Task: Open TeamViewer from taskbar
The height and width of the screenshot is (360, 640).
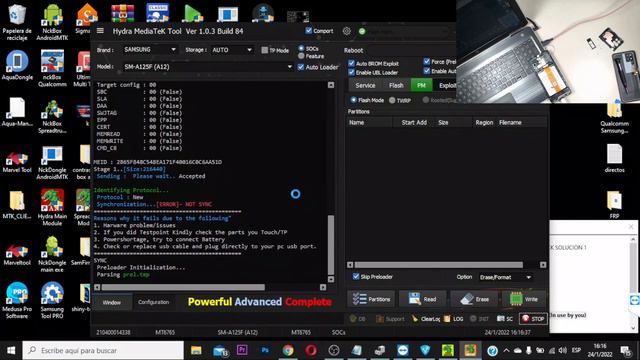Action: click(403, 350)
